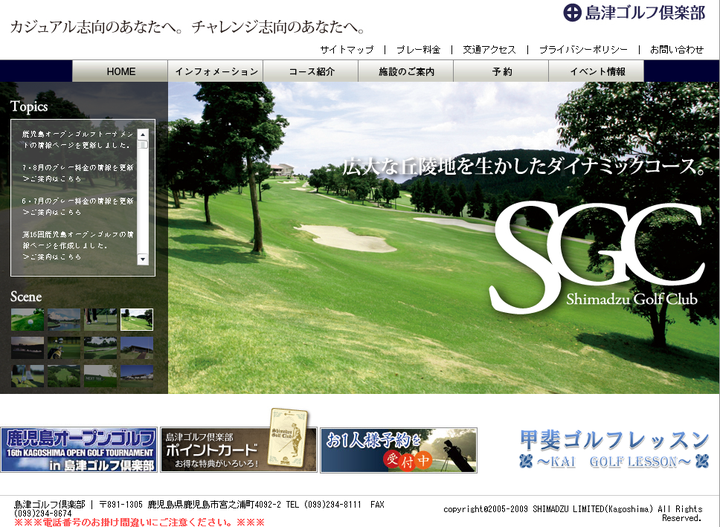Open the 施設のご案内 navigation tab
720x527 pixels.
click(406, 71)
